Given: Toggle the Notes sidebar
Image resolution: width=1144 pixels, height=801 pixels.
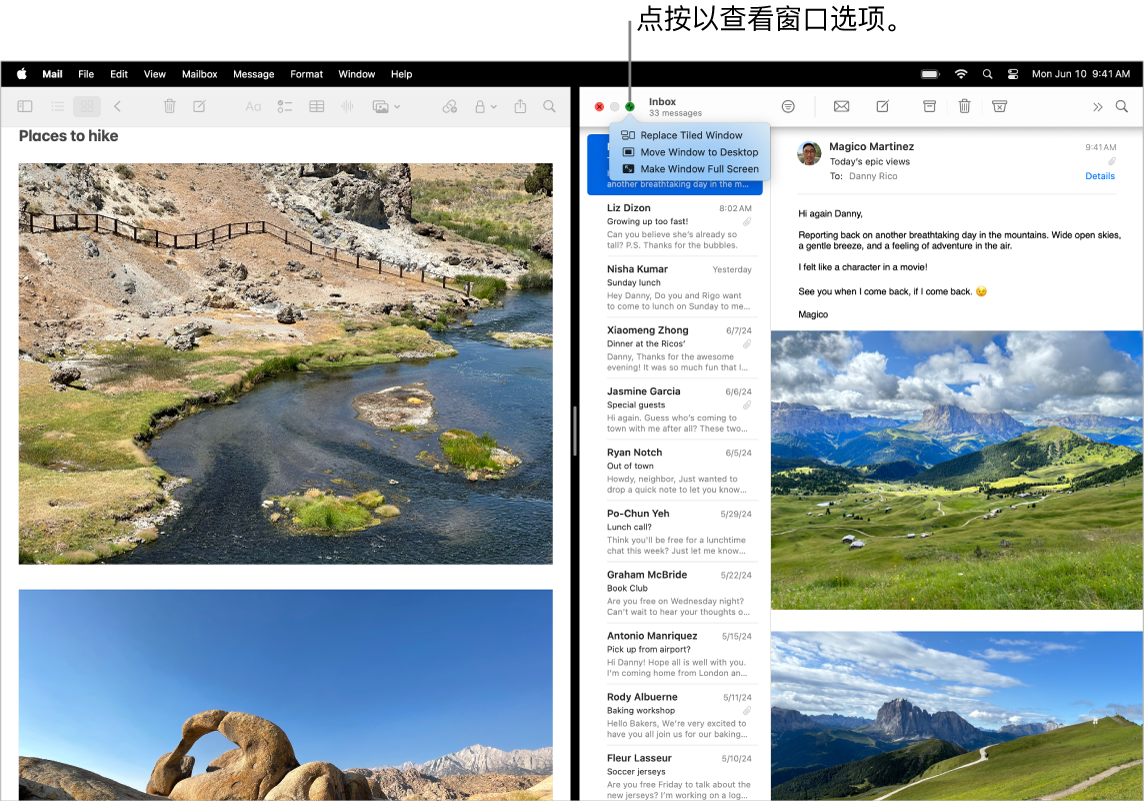Looking at the screenshot, I should [25, 106].
